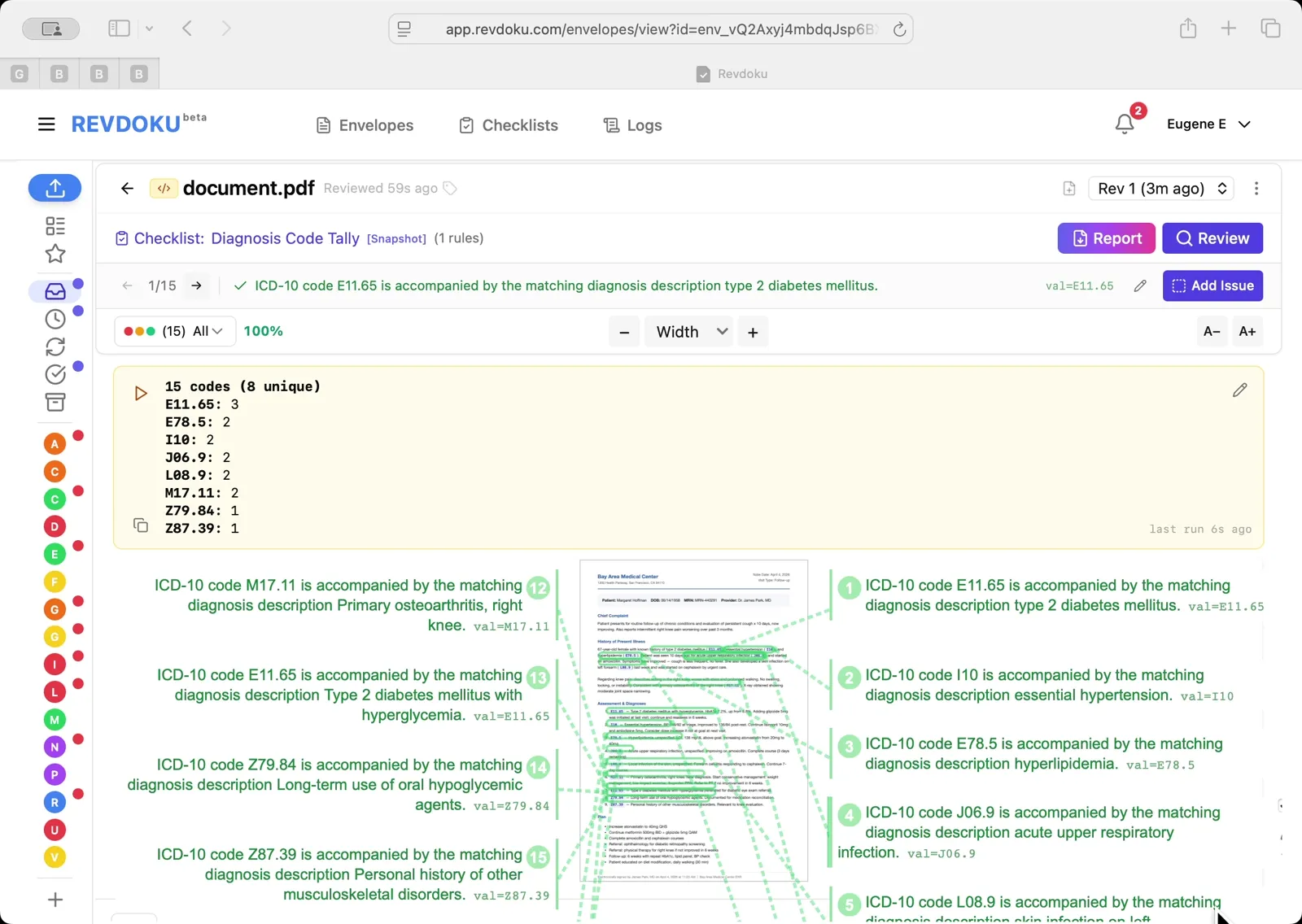
Task: Click the back arrow beside document.pdf
Action: [127, 189]
